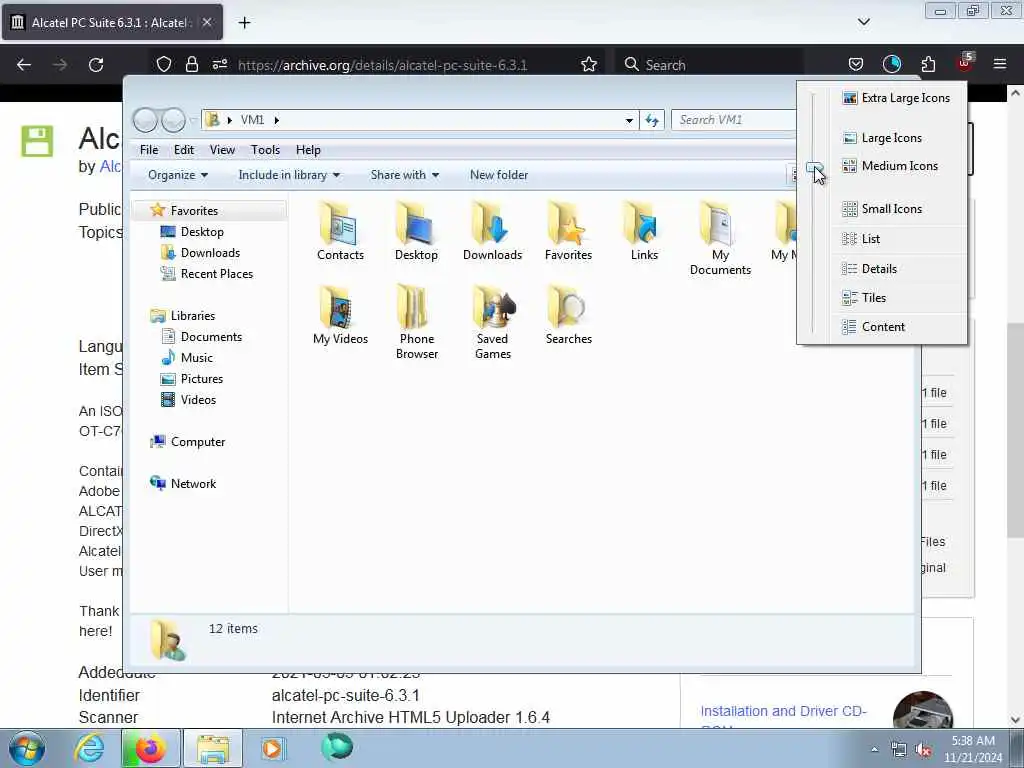Viewport: 1024px width, 768px height.
Task: Open the Firefox hamburger menu
Action: click(1000, 64)
